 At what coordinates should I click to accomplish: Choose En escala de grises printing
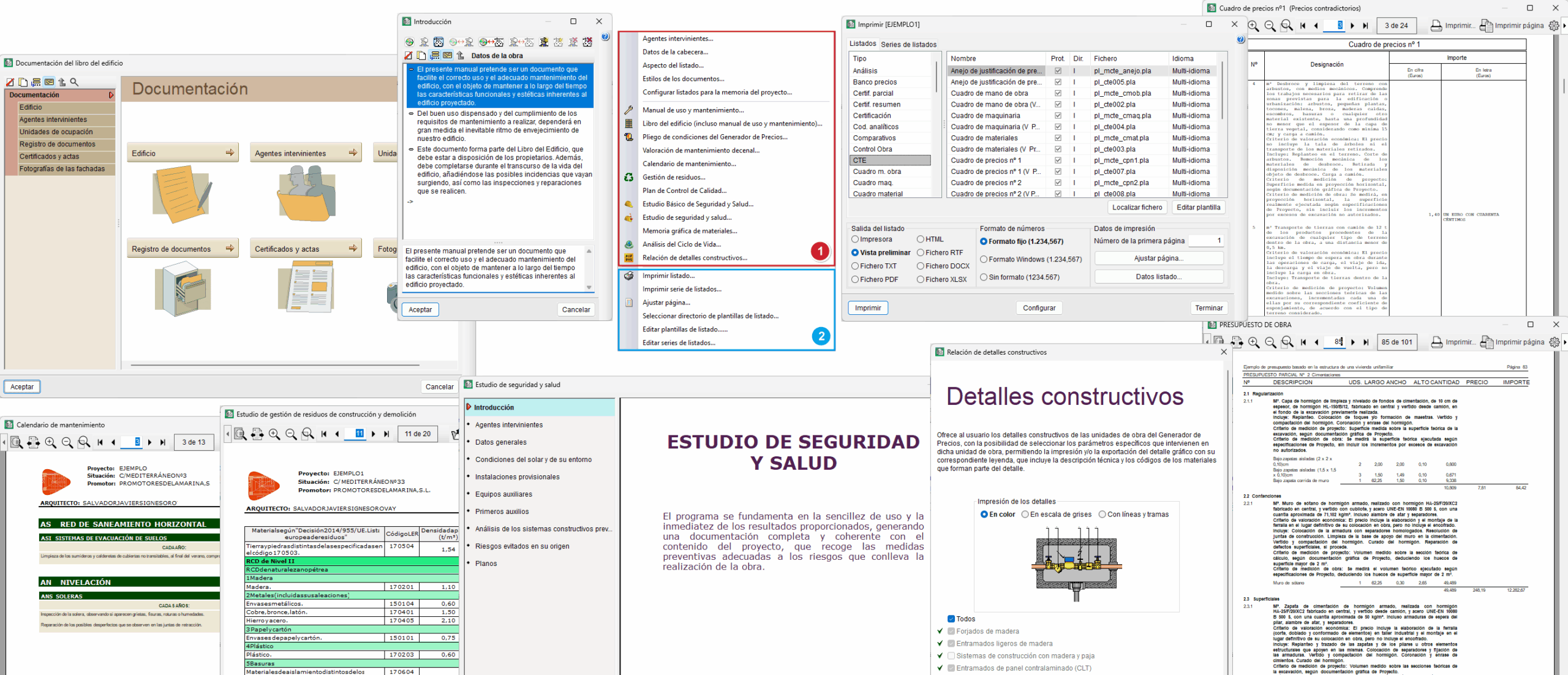[x=1025, y=515]
